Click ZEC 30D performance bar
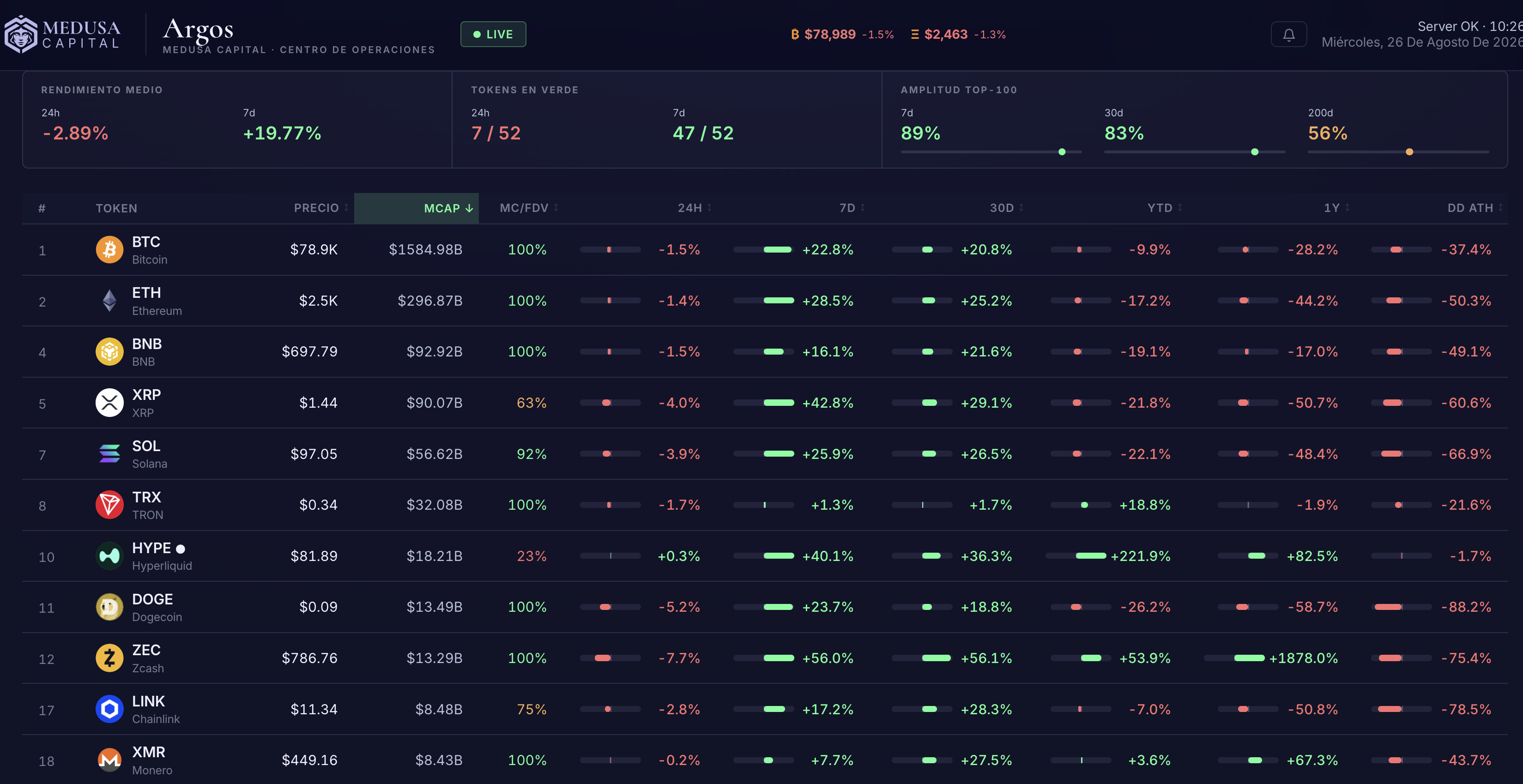Image resolution: width=1523 pixels, height=784 pixels. pos(922,658)
